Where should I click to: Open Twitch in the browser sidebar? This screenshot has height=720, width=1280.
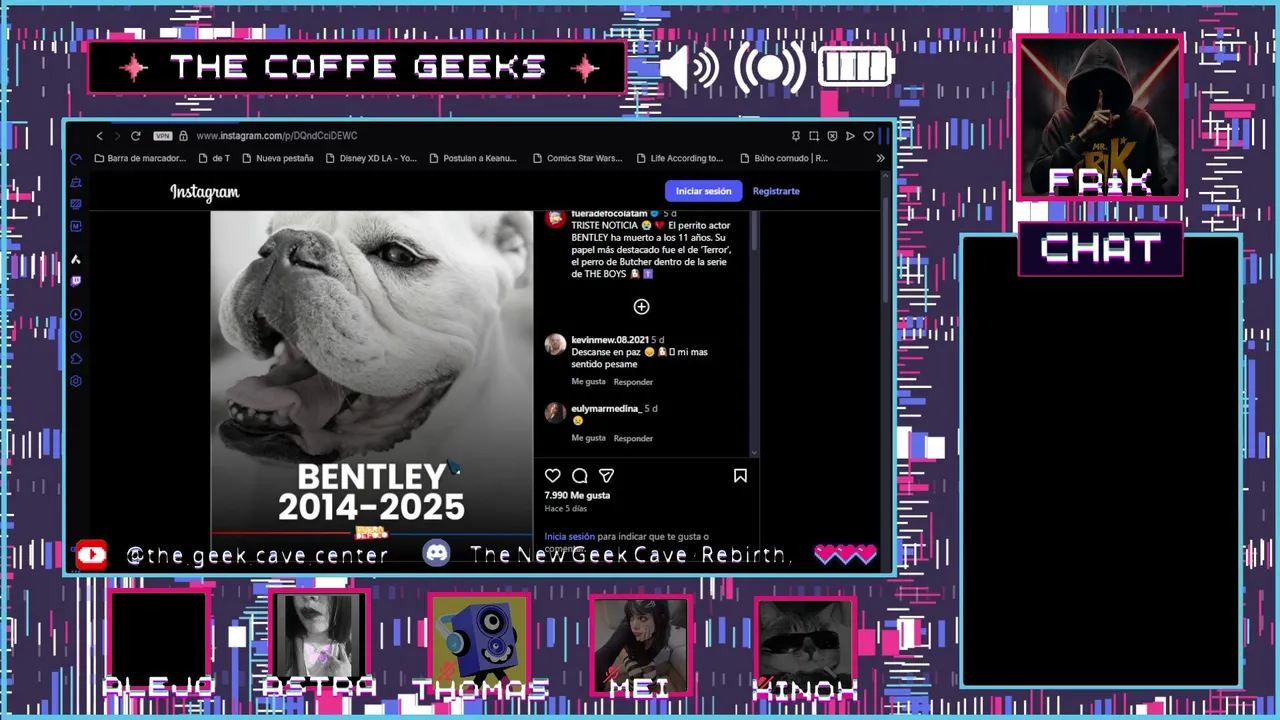(x=76, y=281)
